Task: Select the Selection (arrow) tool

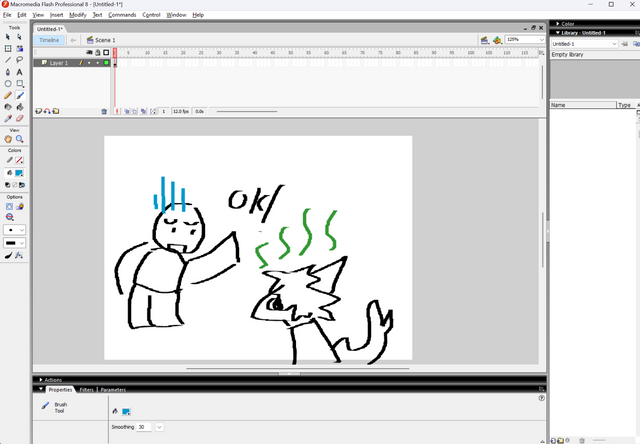Action: [x=8, y=37]
